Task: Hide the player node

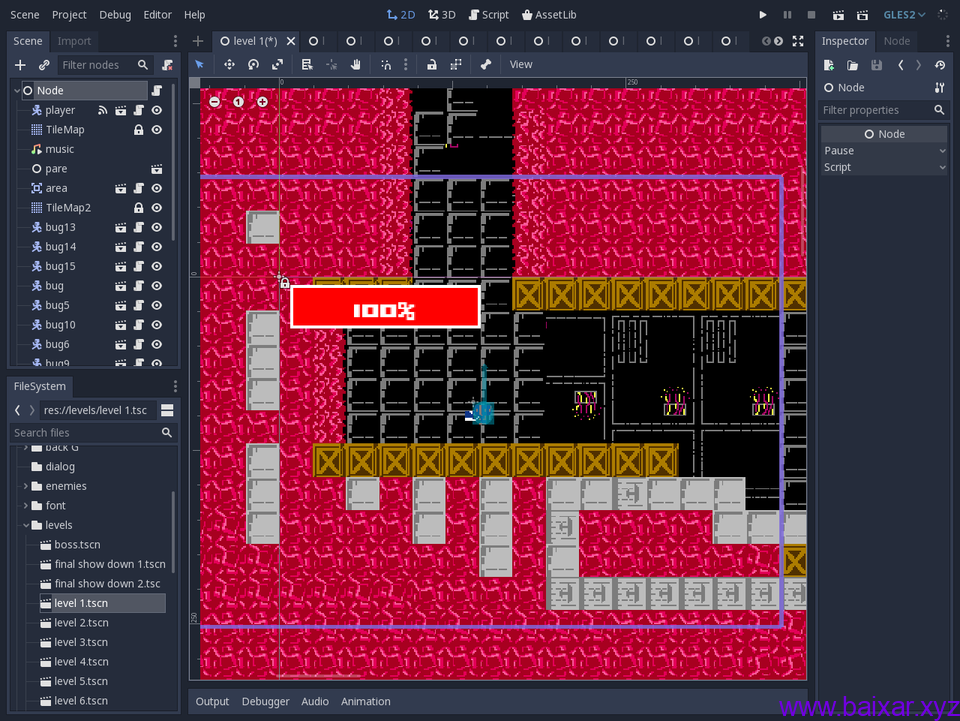Action: (x=155, y=110)
